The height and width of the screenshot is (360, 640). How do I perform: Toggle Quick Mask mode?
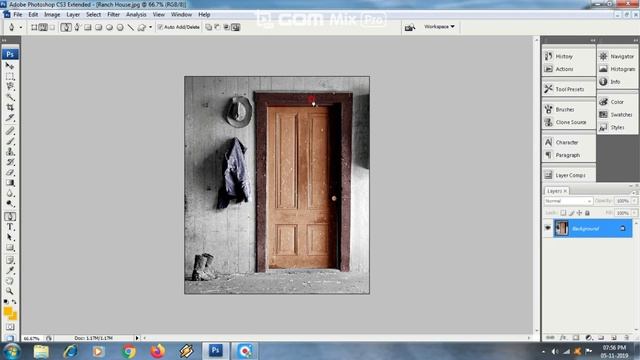click(x=10, y=327)
